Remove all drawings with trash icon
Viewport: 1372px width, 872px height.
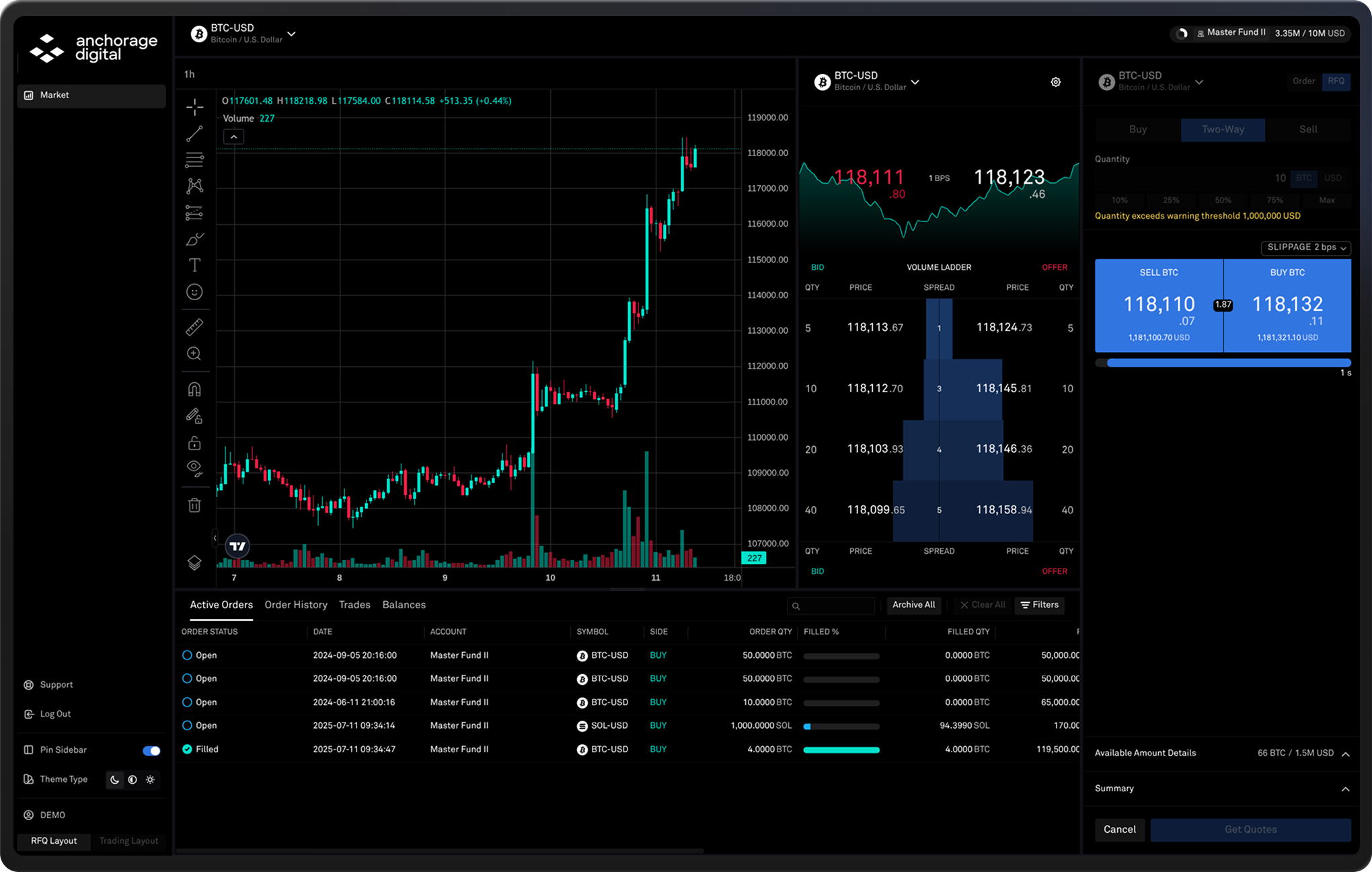[x=194, y=505]
